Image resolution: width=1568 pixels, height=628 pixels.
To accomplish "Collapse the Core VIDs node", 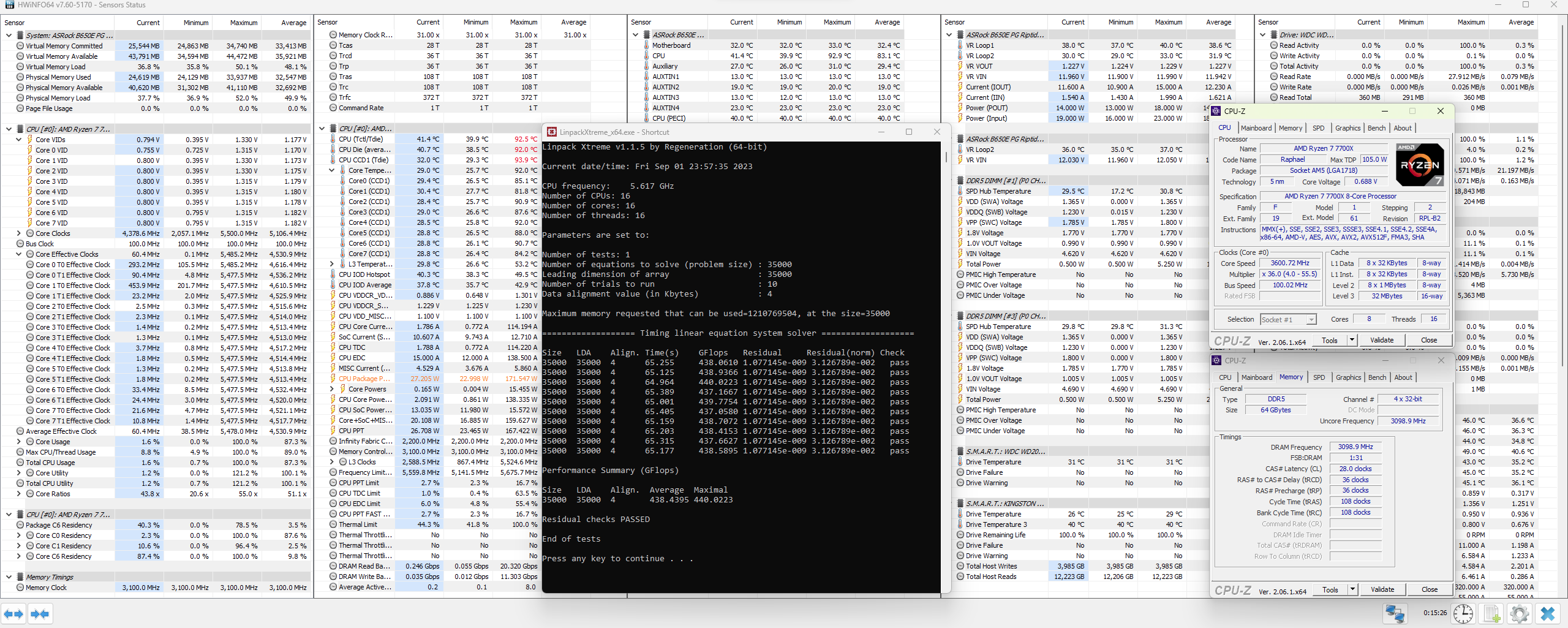I will (x=18, y=140).
